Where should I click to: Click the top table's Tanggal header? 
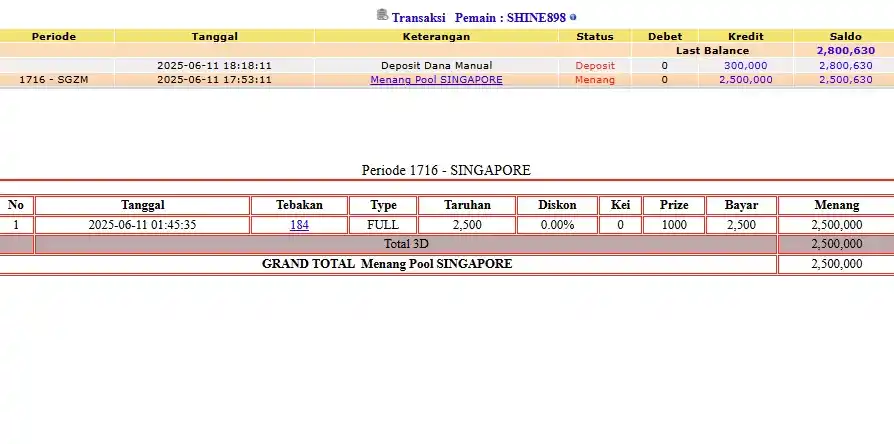point(214,36)
